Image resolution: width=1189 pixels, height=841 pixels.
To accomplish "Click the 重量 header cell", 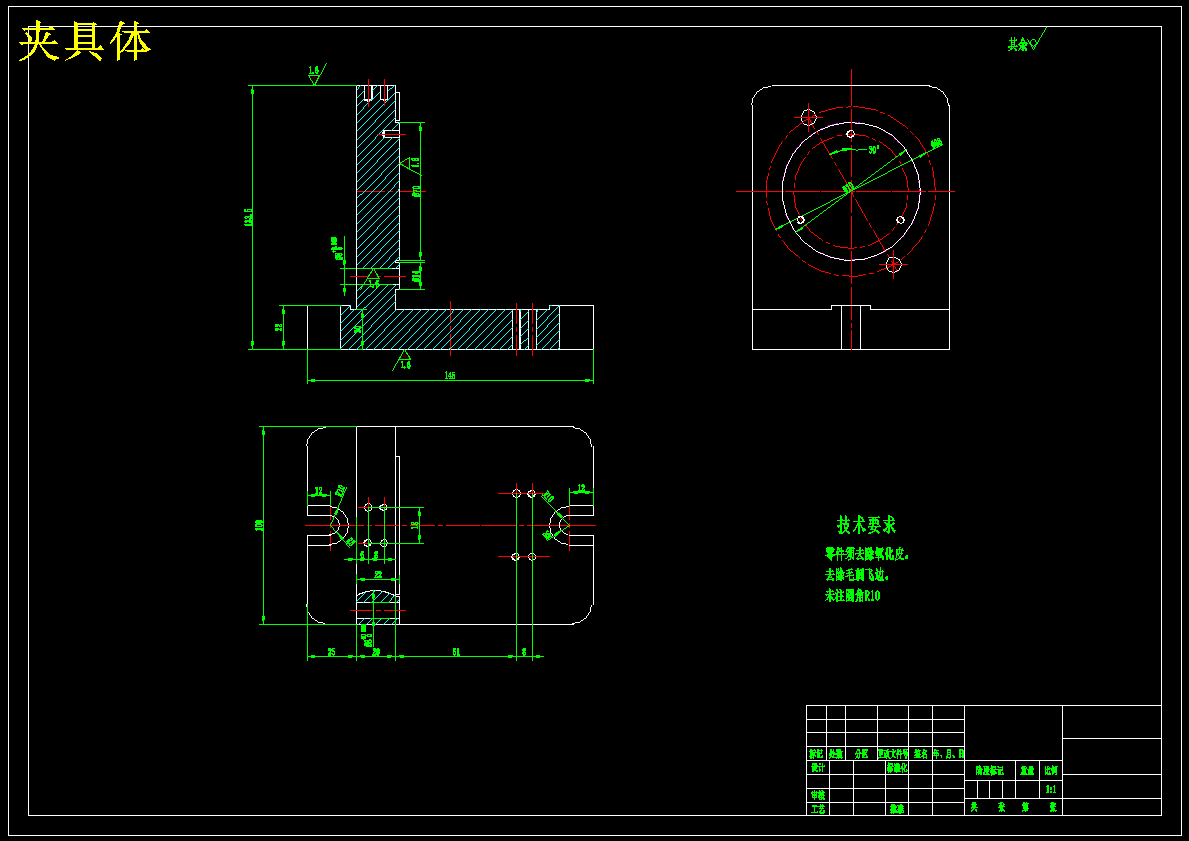I will pyautogui.click(x=1027, y=770).
